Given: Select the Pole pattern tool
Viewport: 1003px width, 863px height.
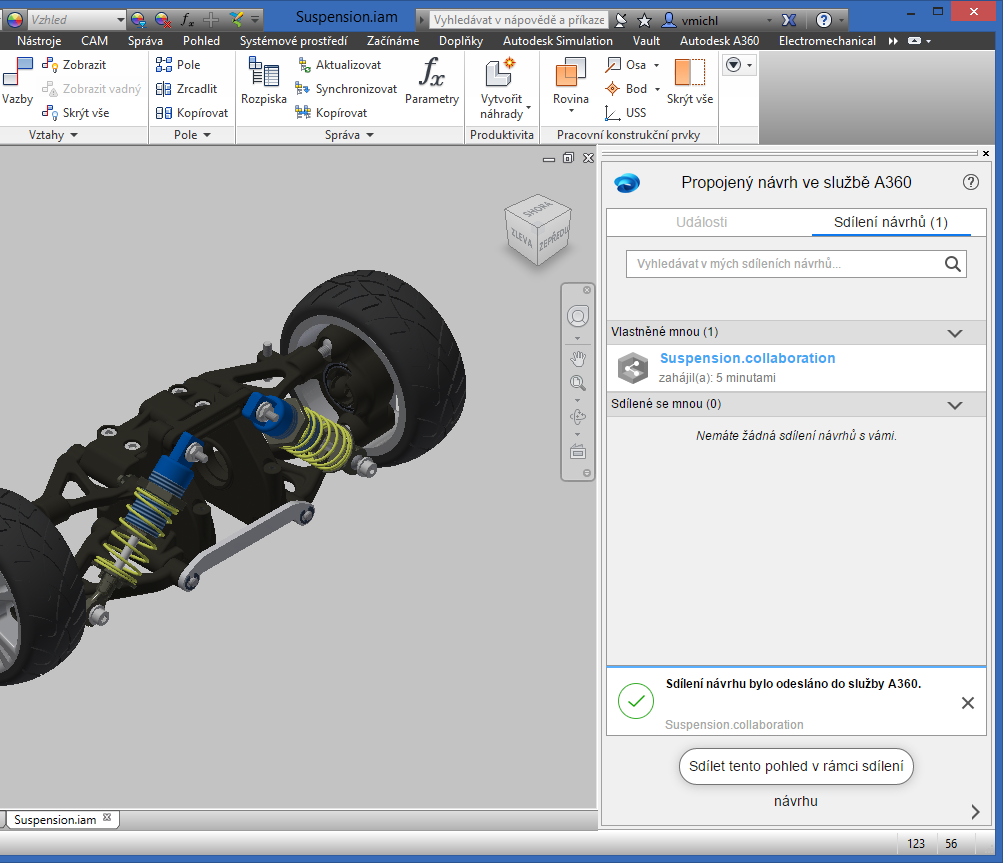Looking at the screenshot, I should click(178, 65).
